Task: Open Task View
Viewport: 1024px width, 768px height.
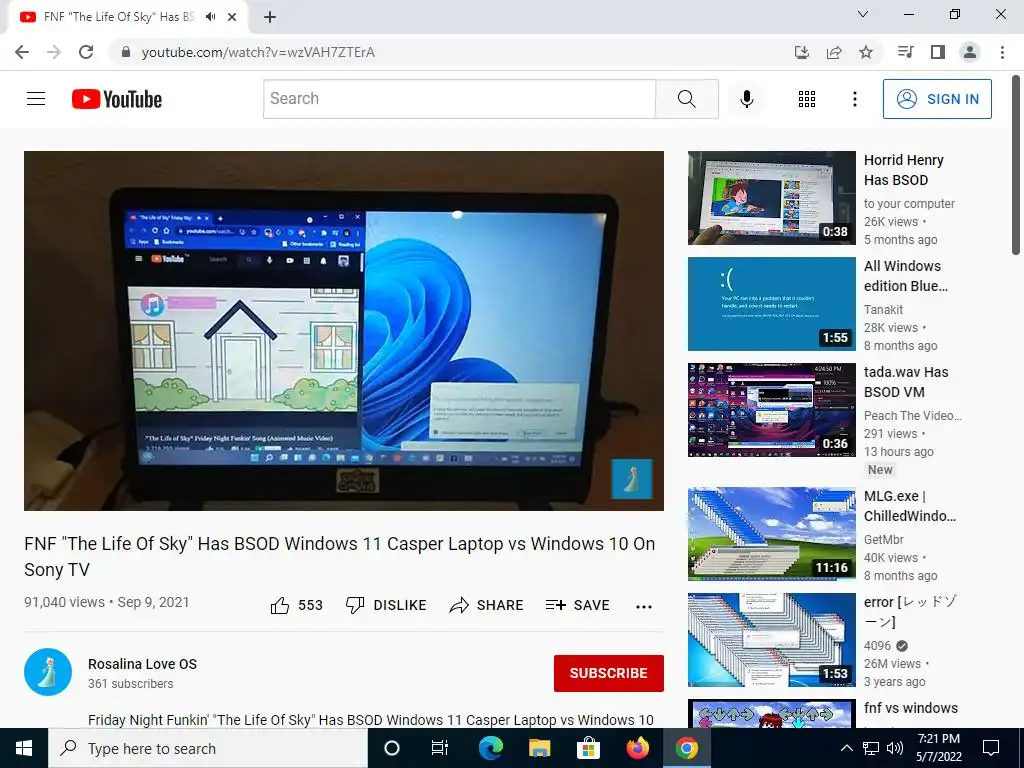Action: tap(440, 748)
